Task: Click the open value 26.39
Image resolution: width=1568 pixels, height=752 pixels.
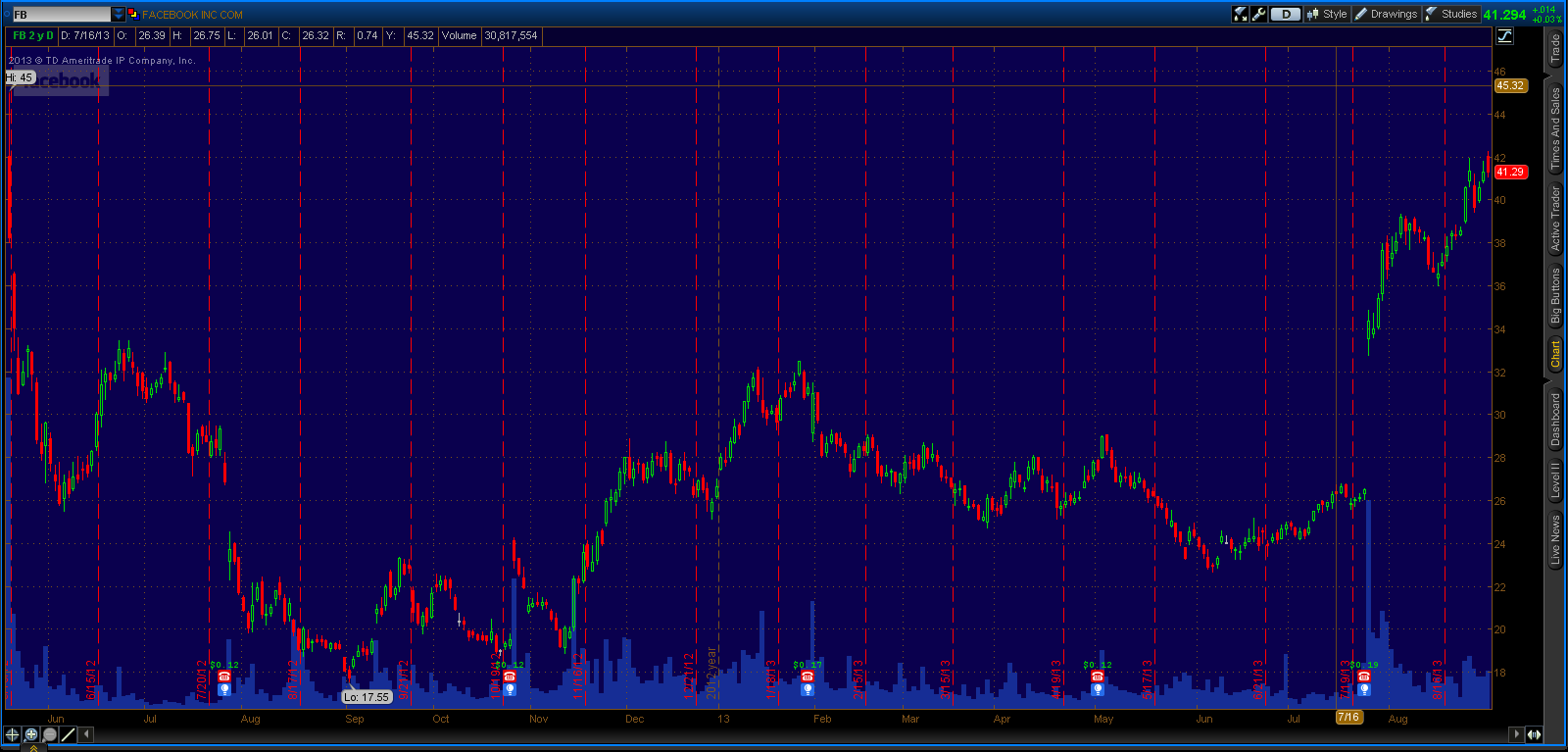Action: pos(151,35)
